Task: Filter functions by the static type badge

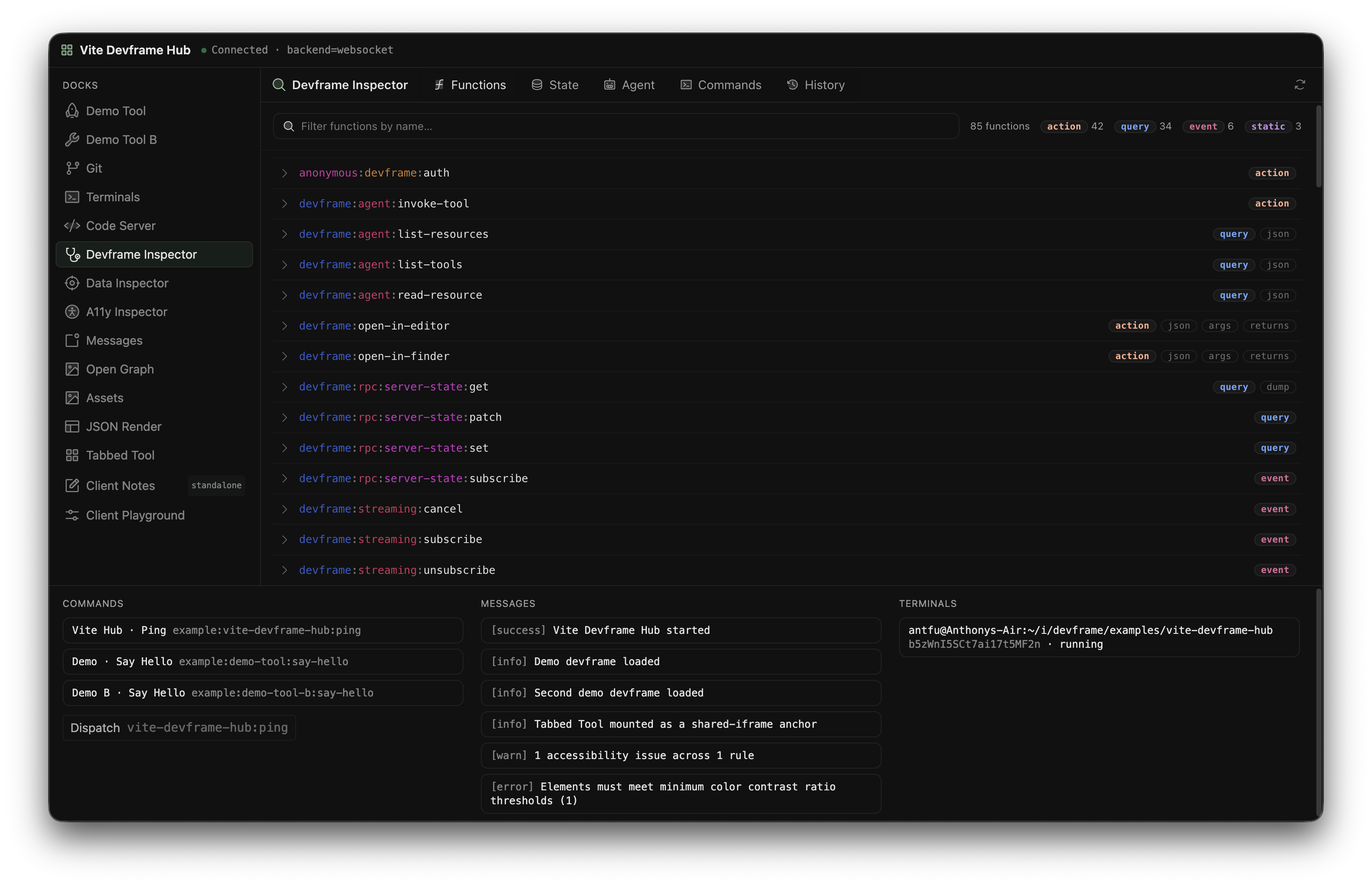Action: pyautogui.click(x=1268, y=127)
